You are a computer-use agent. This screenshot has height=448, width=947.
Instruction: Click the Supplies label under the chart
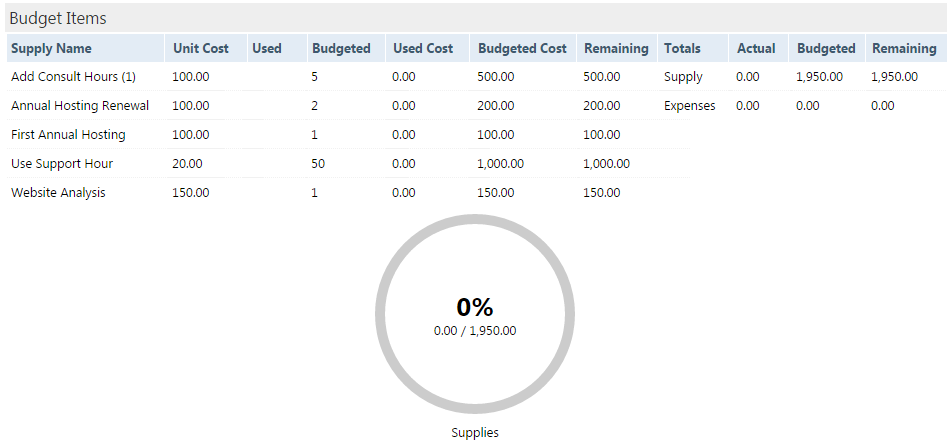pyautogui.click(x=475, y=433)
